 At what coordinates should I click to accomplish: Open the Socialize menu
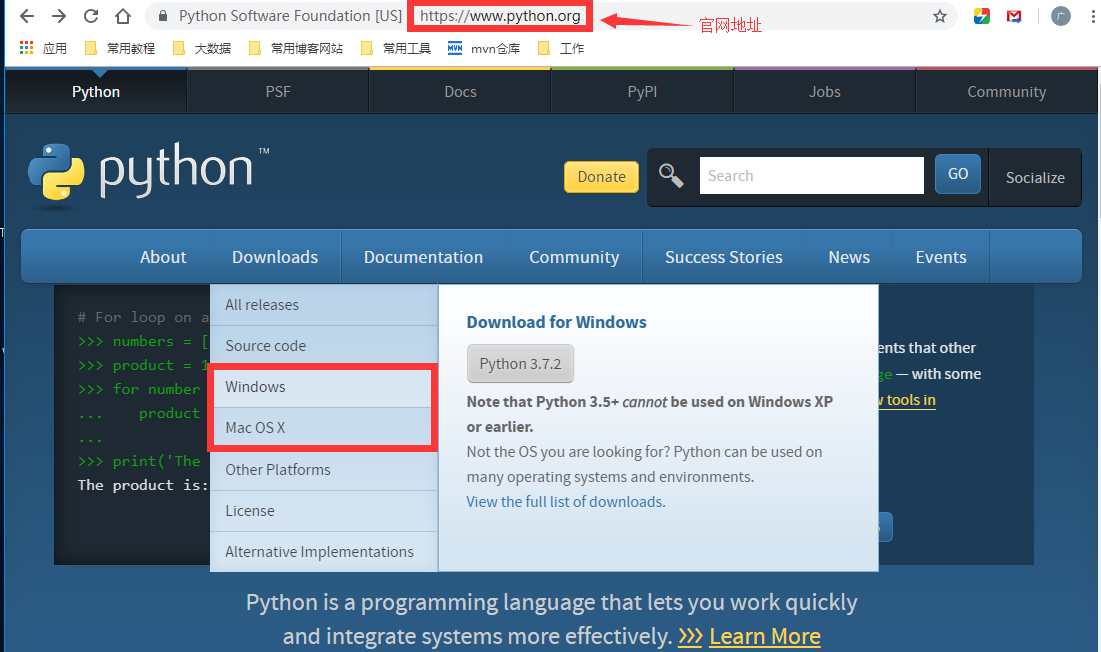tap(1035, 178)
